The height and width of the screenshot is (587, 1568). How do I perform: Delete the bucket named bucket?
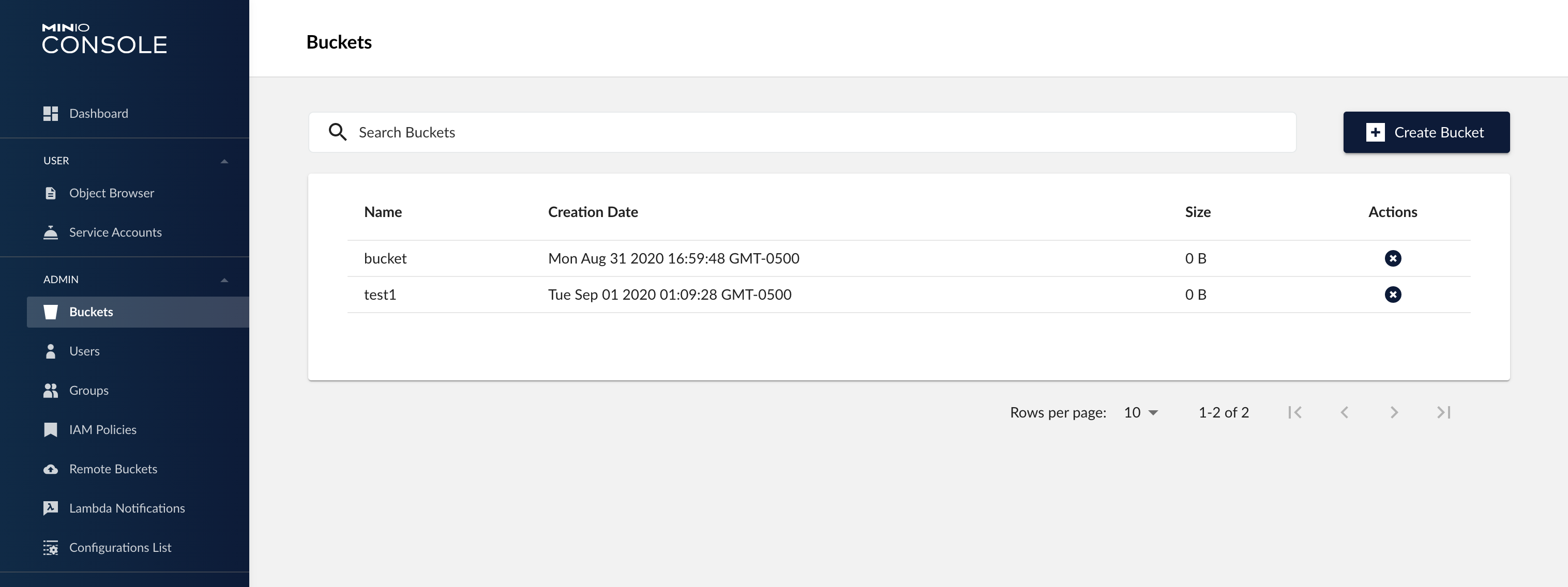pyautogui.click(x=1392, y=258)
